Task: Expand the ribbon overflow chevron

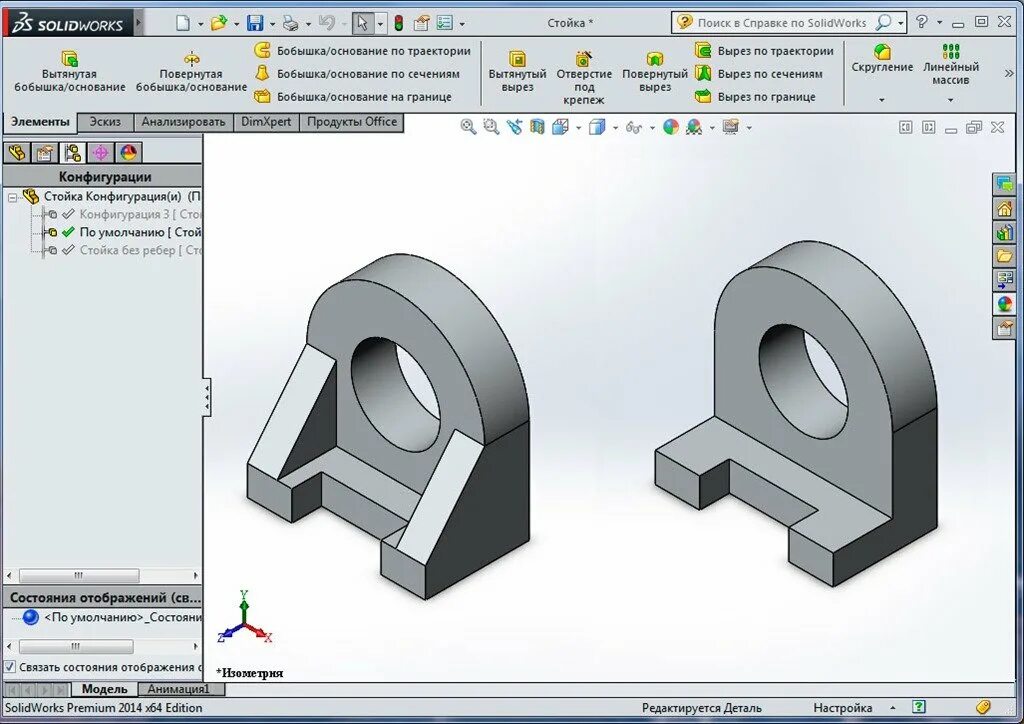Action: click(1009, 74)
